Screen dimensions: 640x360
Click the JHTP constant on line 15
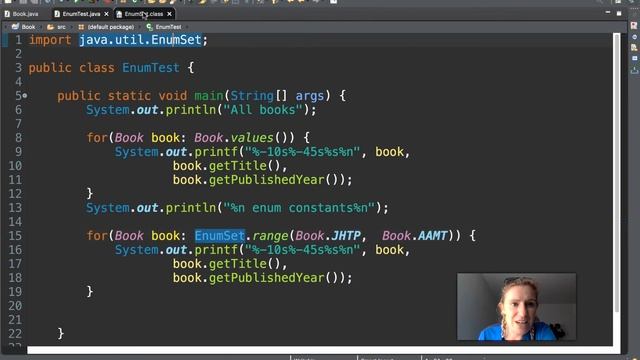tap(346, 236)
